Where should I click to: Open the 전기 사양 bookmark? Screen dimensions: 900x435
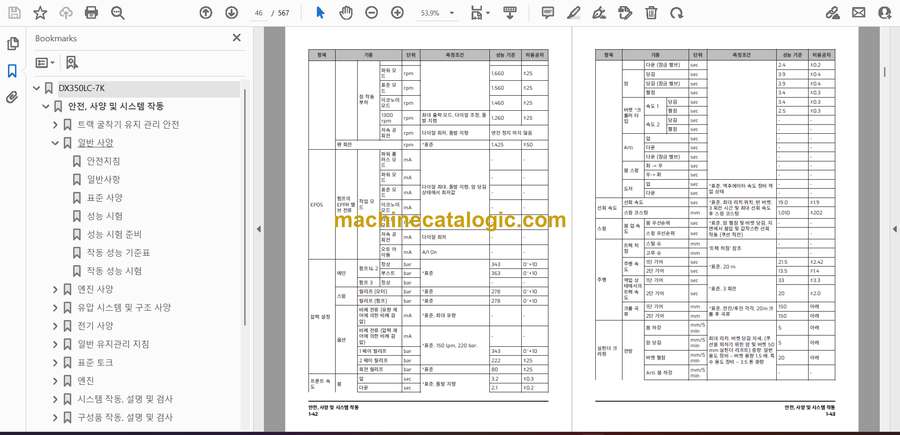tap(95, 326)
